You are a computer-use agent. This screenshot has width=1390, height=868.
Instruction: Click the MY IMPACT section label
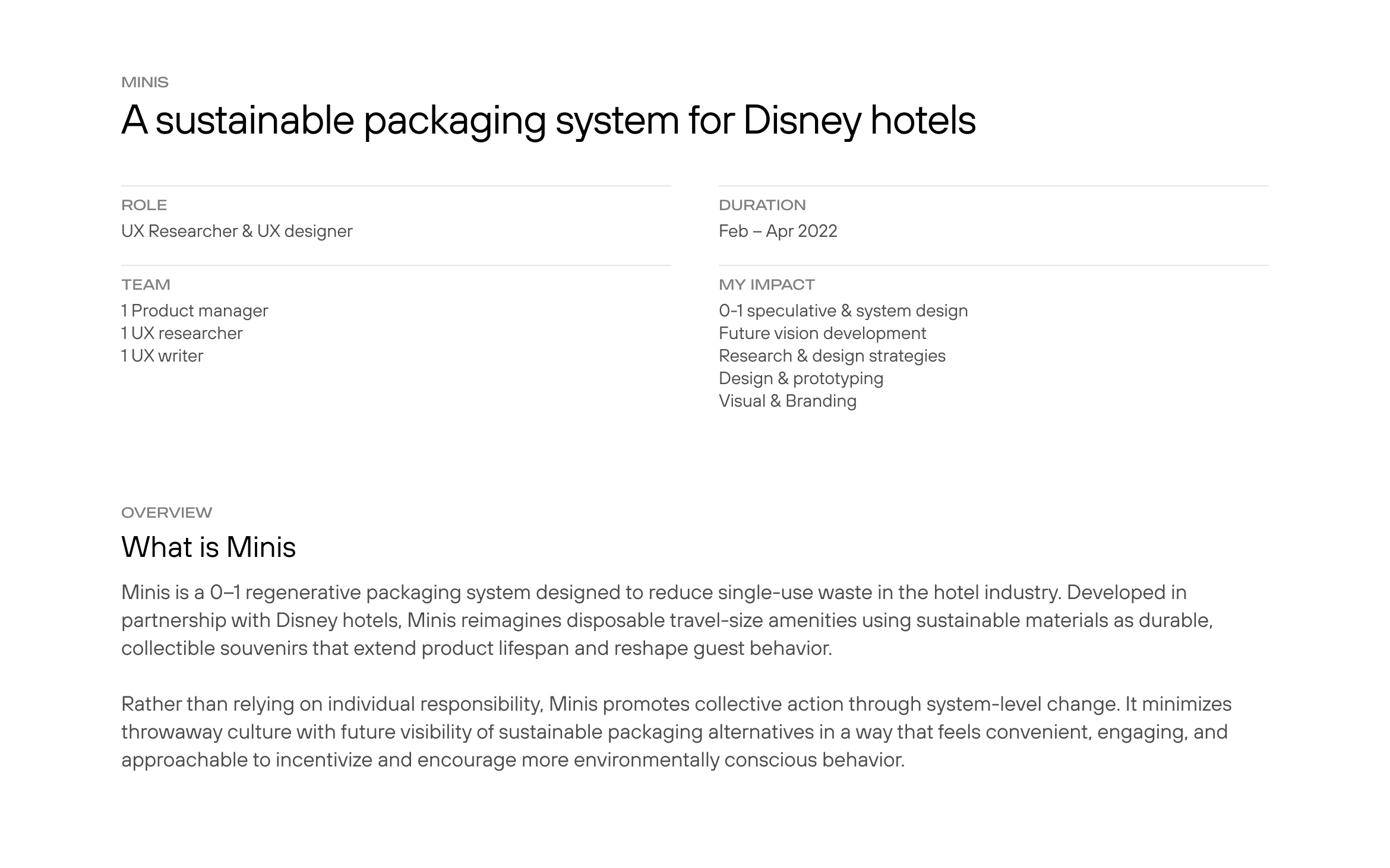point(766,284)
